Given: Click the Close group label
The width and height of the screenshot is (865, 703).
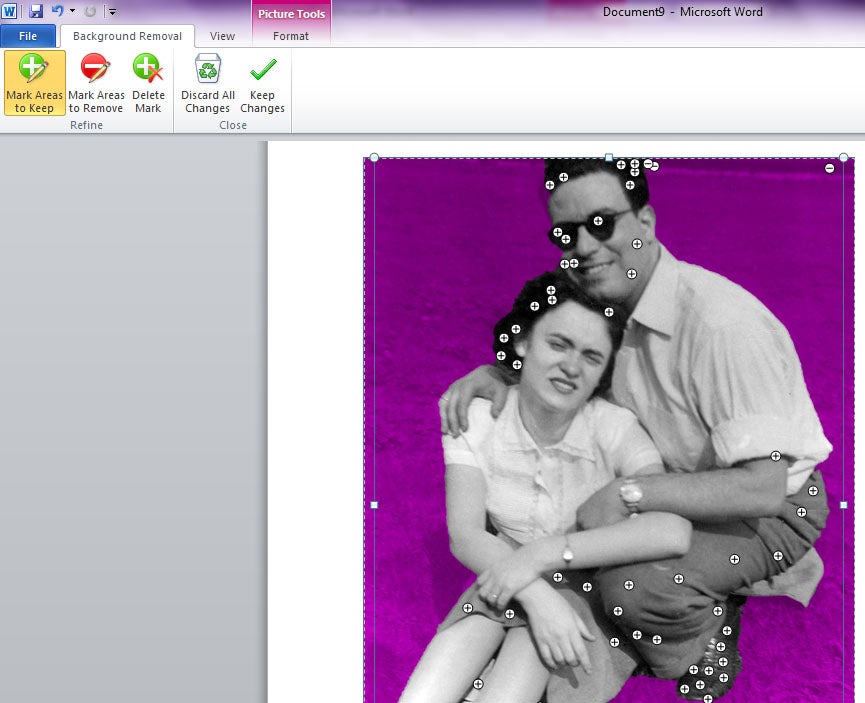Looking at the screenshot, I should (x=233, y=125).
